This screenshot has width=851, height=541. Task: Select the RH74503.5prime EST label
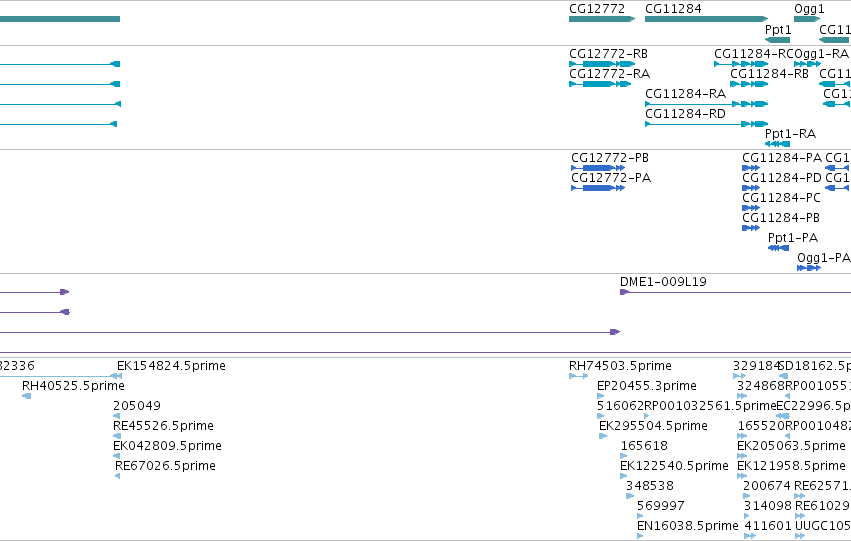pyautogui.click(x=620, y=366)
